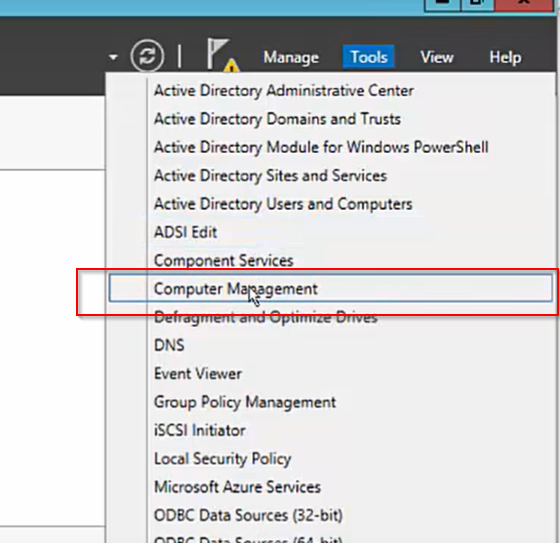The image size is (560, 543).
Task: Open Active Directory Domains and Trusts
Action: [277, 119]
